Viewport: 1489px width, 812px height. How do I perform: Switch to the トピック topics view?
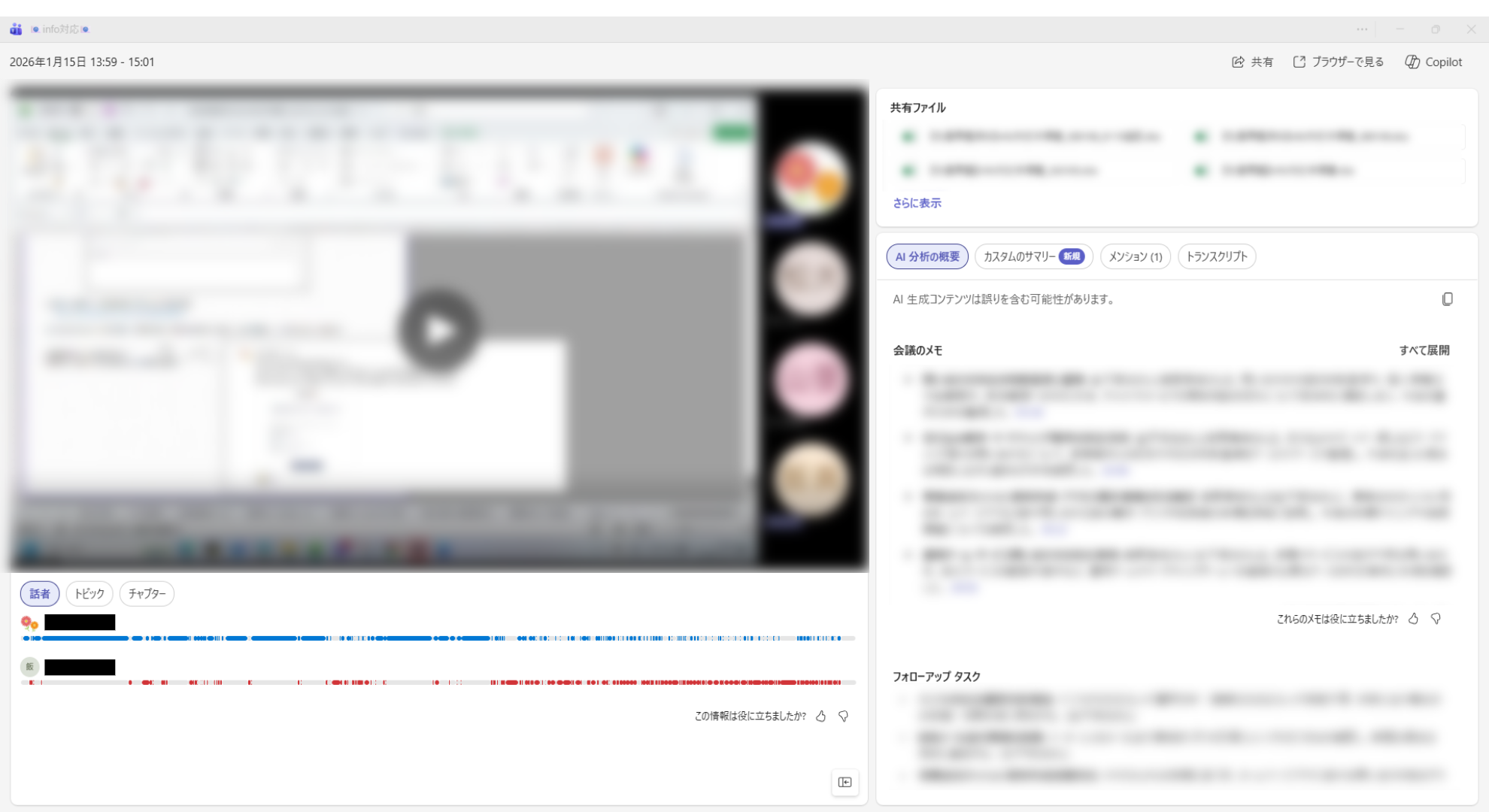coord(89,594)
